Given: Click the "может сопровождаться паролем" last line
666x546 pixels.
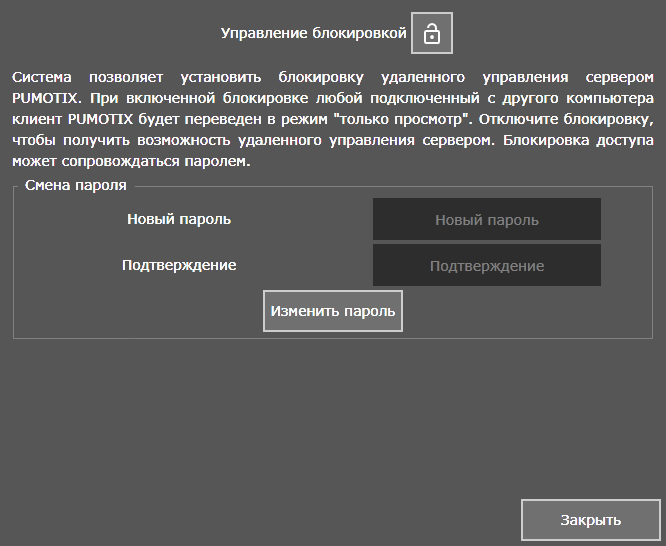Looking at the screenshot, I should pos(130,161).
